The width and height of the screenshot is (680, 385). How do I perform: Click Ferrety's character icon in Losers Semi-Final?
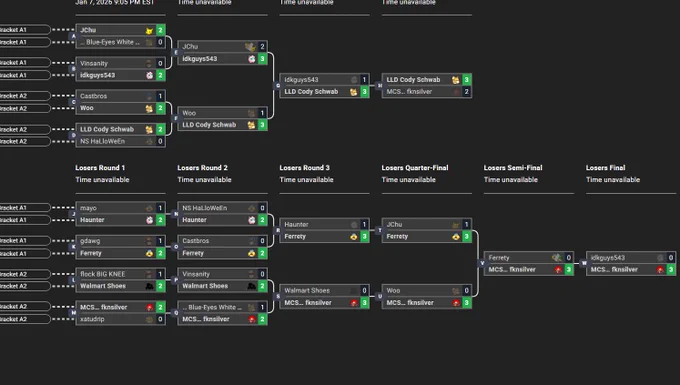pos(557,258)
